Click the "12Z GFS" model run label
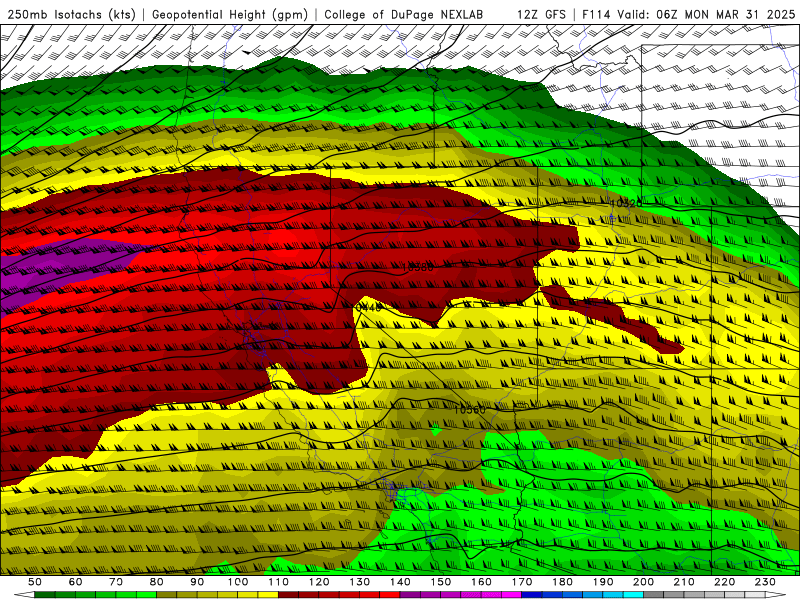The height and width of the screenshot is (600, 800). click(x=541, y=14)
